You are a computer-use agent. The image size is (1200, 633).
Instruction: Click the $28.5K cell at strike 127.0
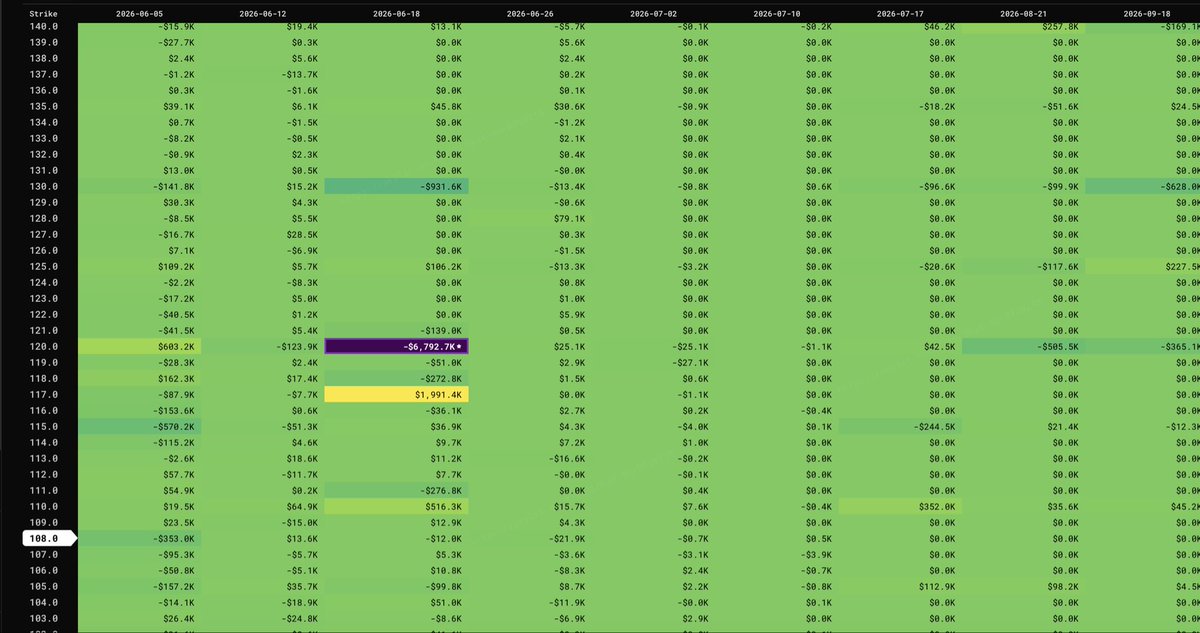[x=264, y=234]
